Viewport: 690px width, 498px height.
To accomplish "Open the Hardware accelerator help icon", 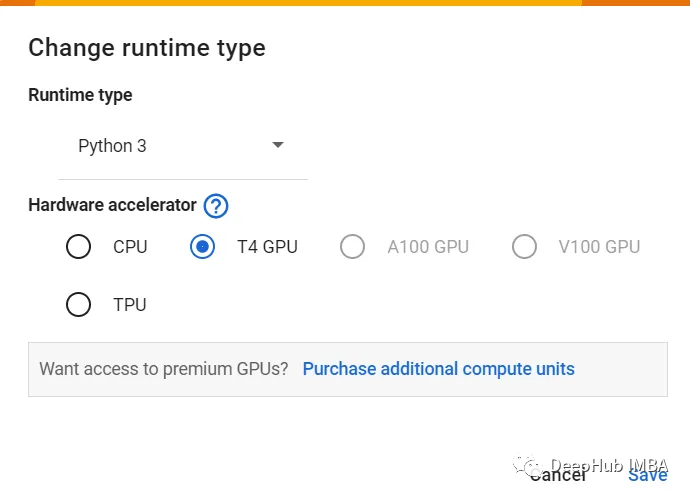I will pyautogui.click(x=216, y=205).
